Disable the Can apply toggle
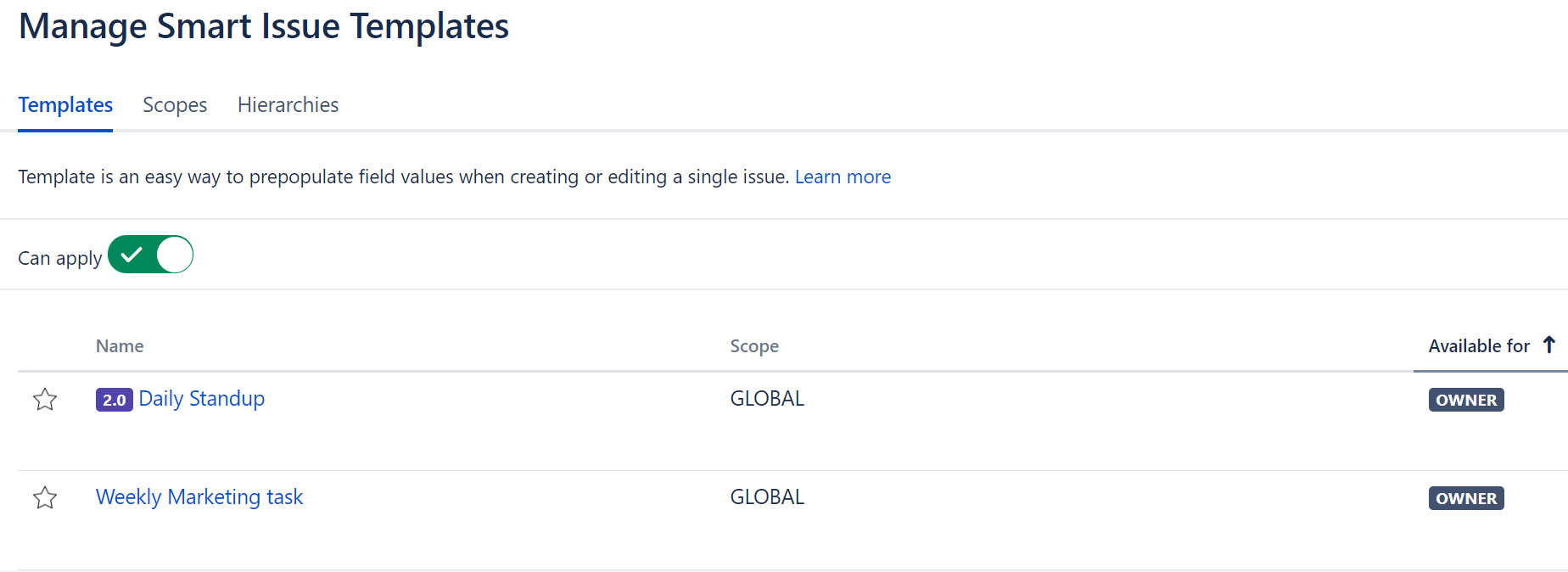This screenshot has height=572, width=1568. pos(151,255)
